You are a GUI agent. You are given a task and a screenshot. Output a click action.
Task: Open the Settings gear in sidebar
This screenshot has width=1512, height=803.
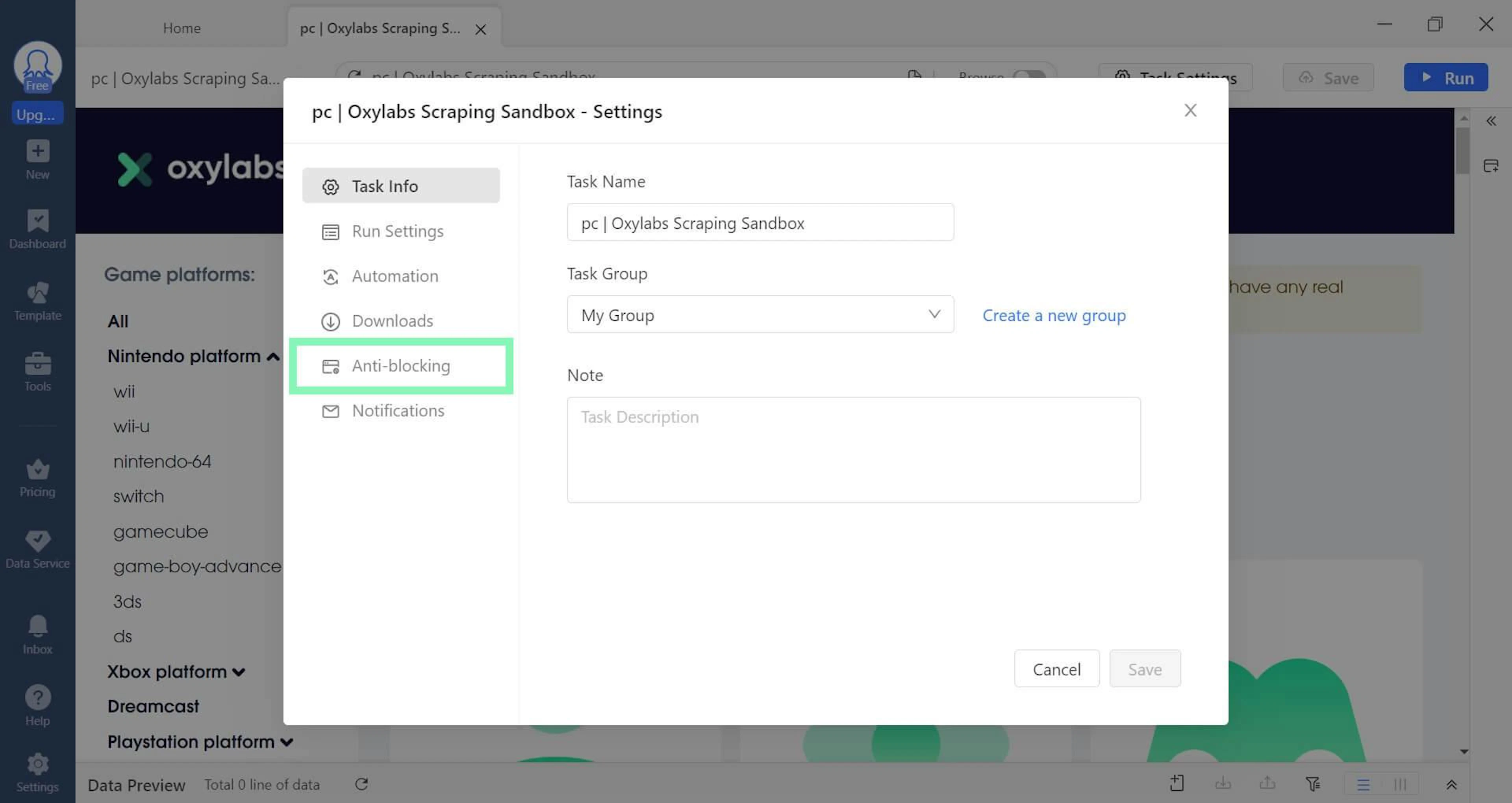(37, 764)
